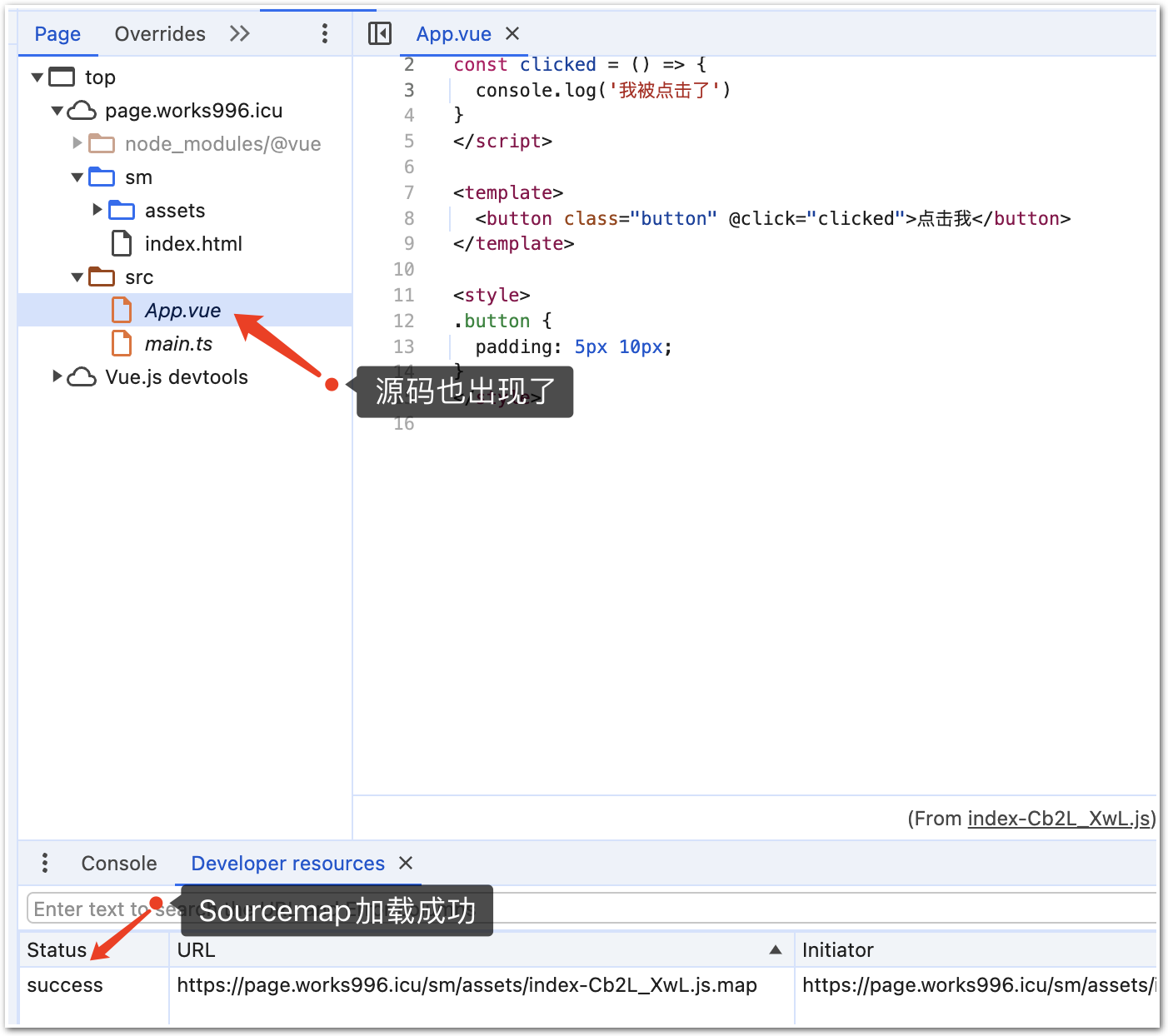Toggle the navigator sidebar visibility
The image size is (1168, 1036).
click(x=380, y=34)
